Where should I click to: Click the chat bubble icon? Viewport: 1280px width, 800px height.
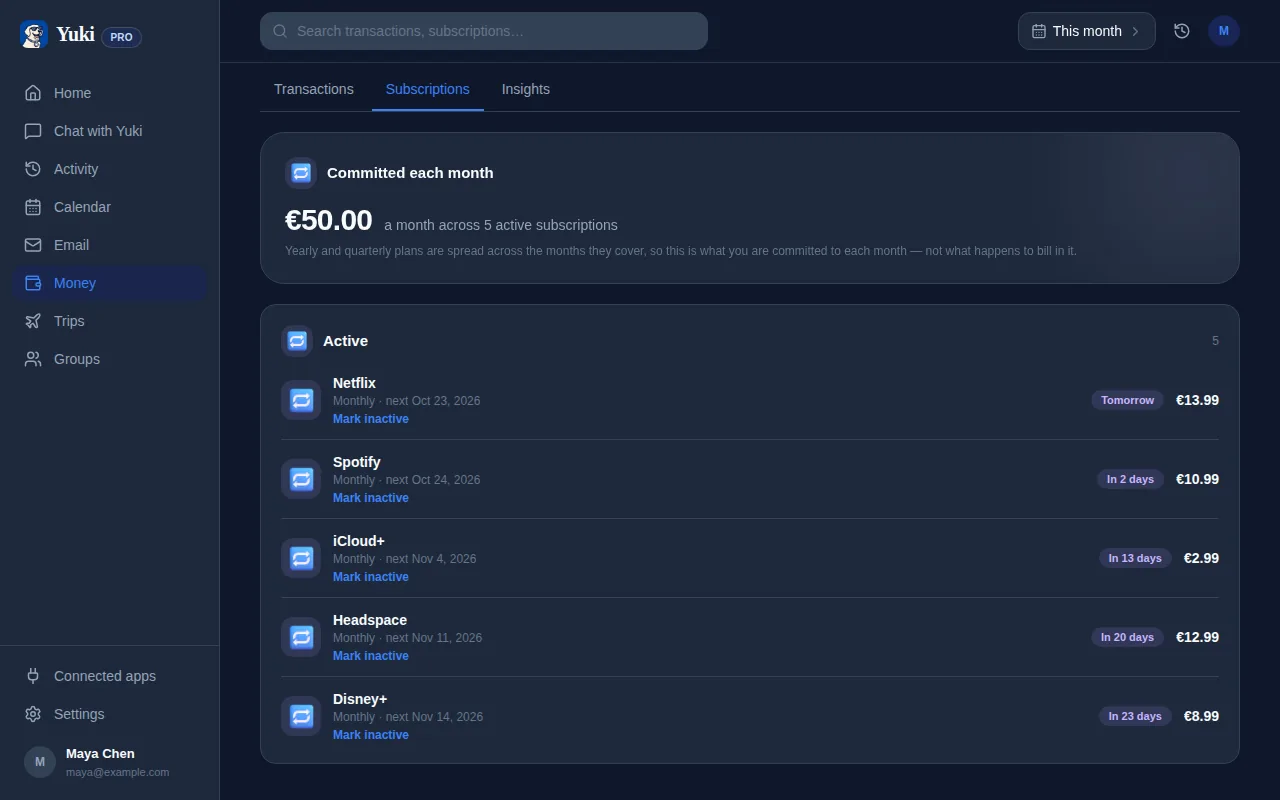pyautogui.click(x=33, y=131)
